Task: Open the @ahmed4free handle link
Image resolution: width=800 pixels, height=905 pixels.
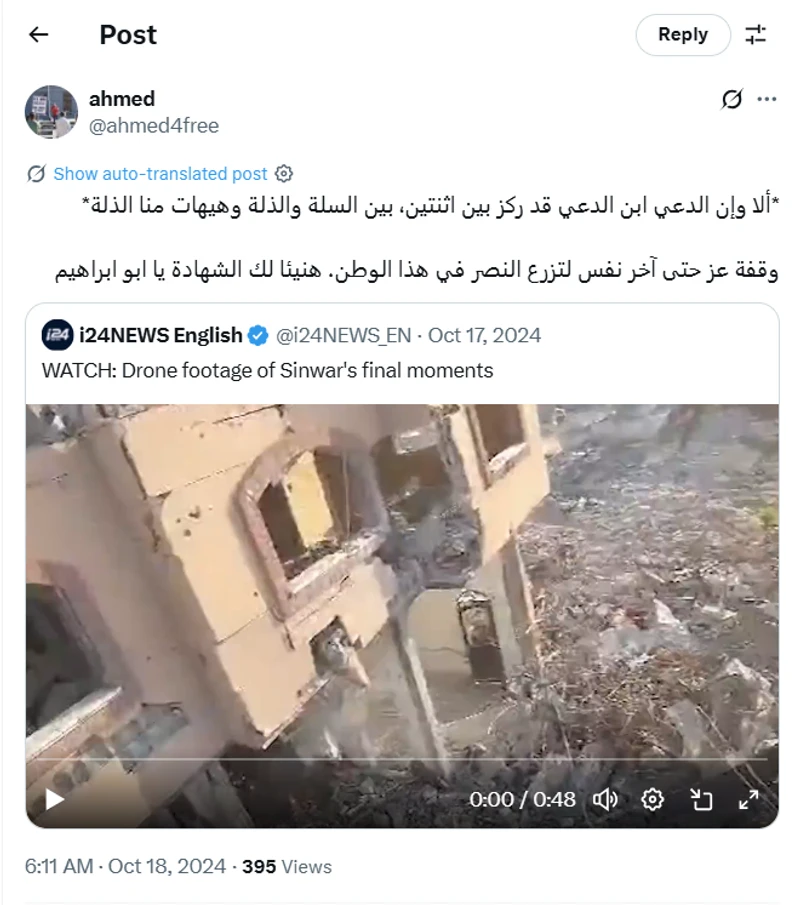Action: [154, 126]
